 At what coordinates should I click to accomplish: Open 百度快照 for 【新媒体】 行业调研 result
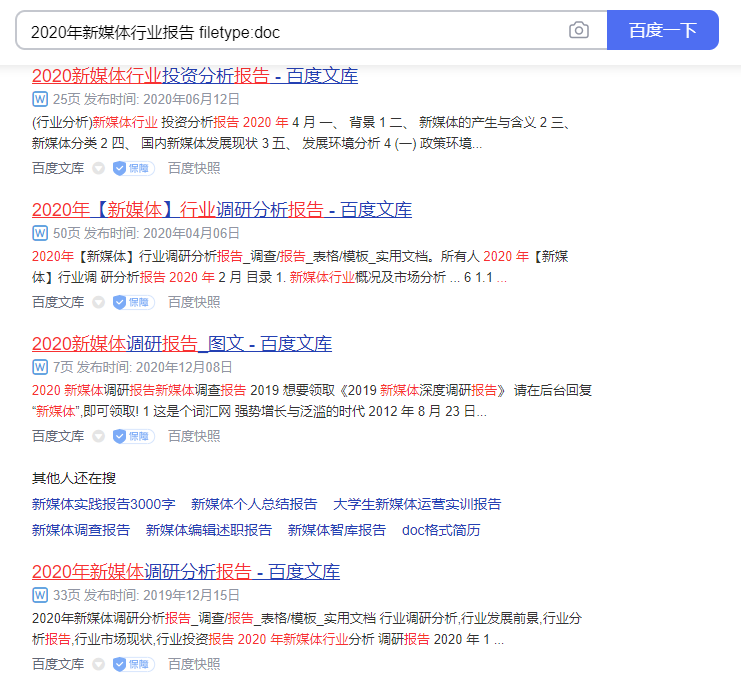(x=194, y=302)
